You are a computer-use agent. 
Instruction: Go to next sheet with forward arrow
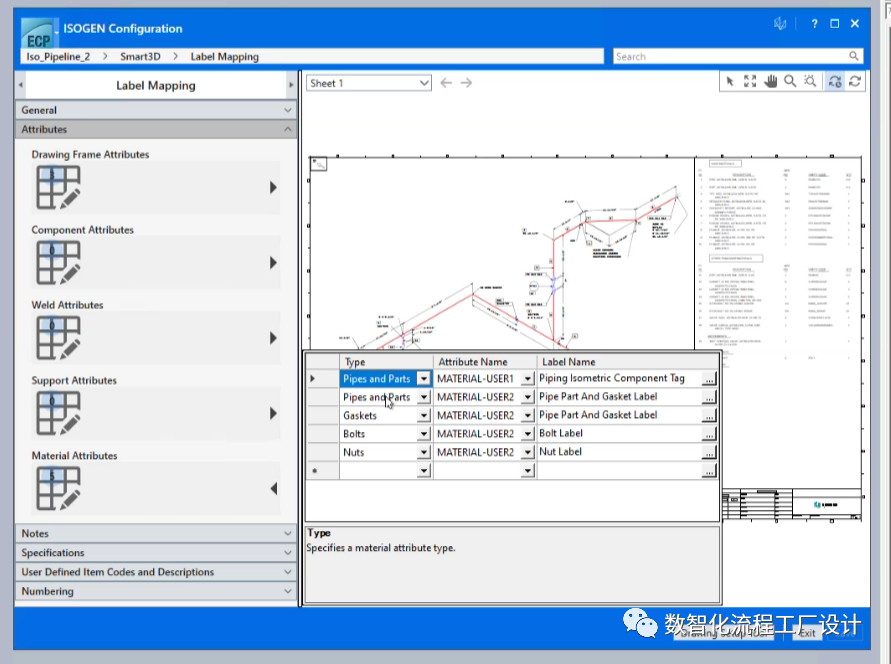467,83
